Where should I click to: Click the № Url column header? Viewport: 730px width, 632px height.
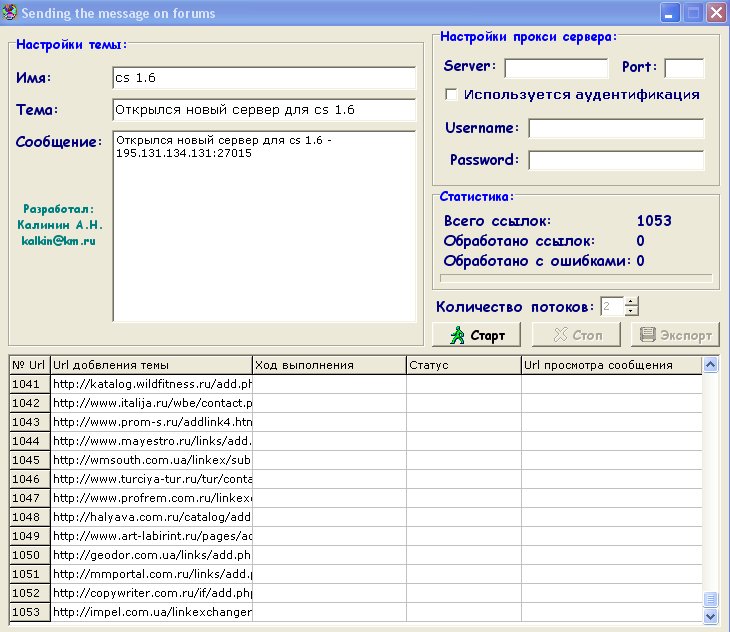click(x=29, y=365)
